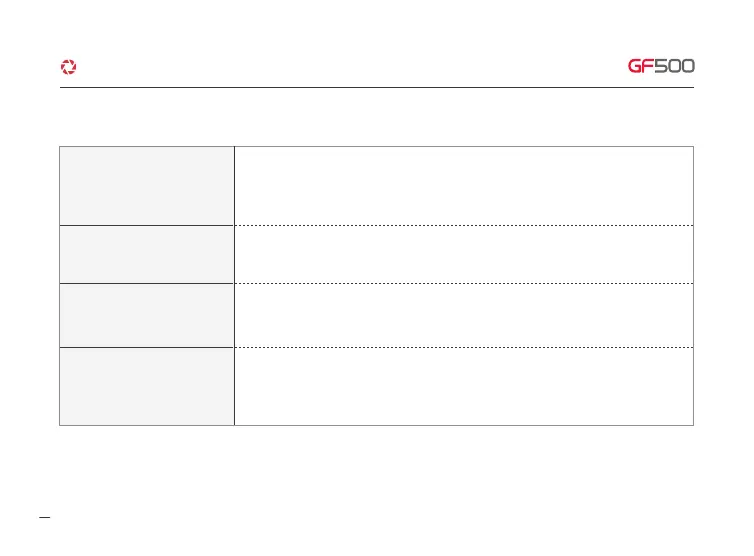The width and height of the screenshot is (754, 556).
Task: Click the GF500 logo
Action: [660, 67]
